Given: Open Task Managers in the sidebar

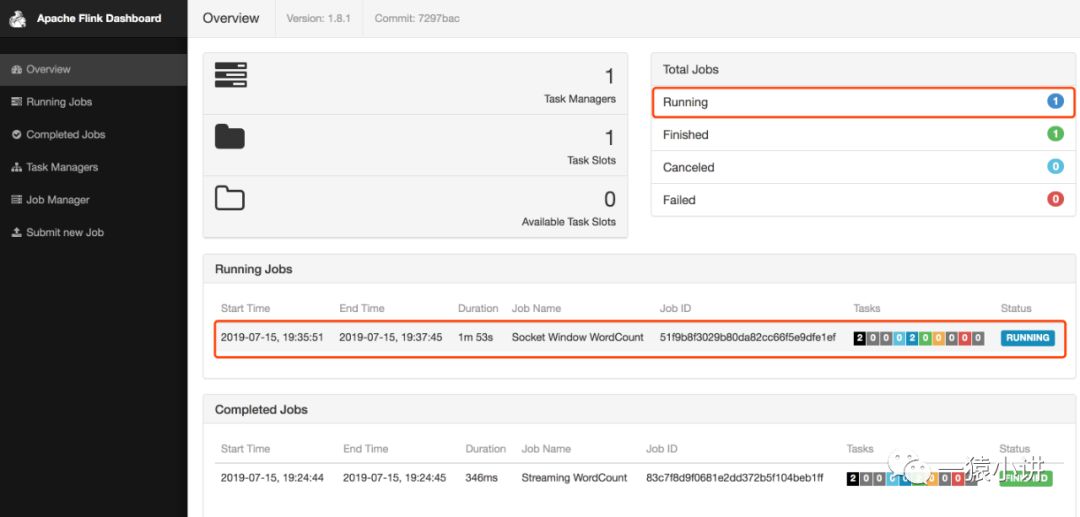Looking at the screenshot, I should (93, 167).
